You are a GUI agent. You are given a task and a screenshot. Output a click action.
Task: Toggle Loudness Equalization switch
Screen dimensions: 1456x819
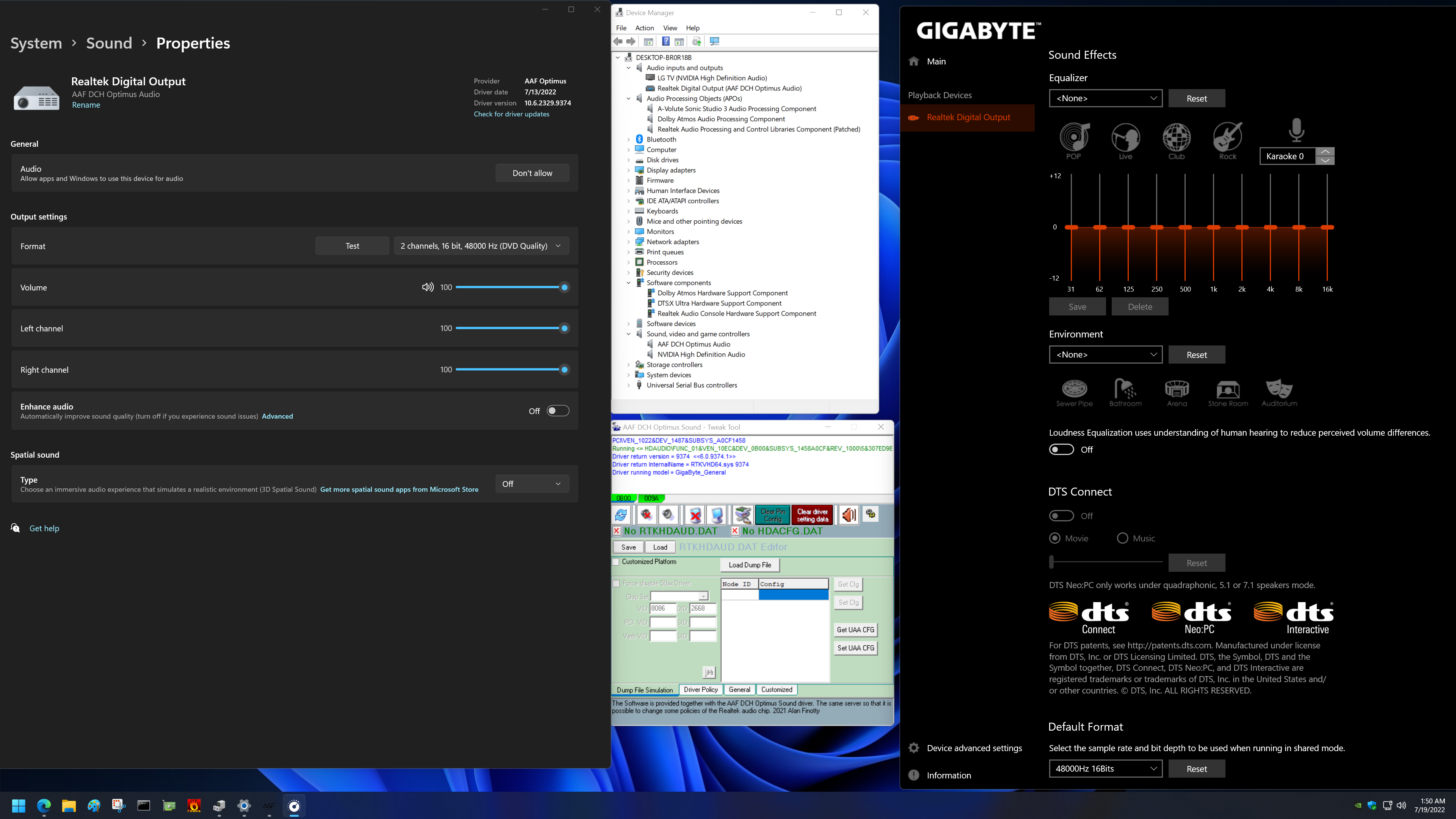pos(1061,449)
